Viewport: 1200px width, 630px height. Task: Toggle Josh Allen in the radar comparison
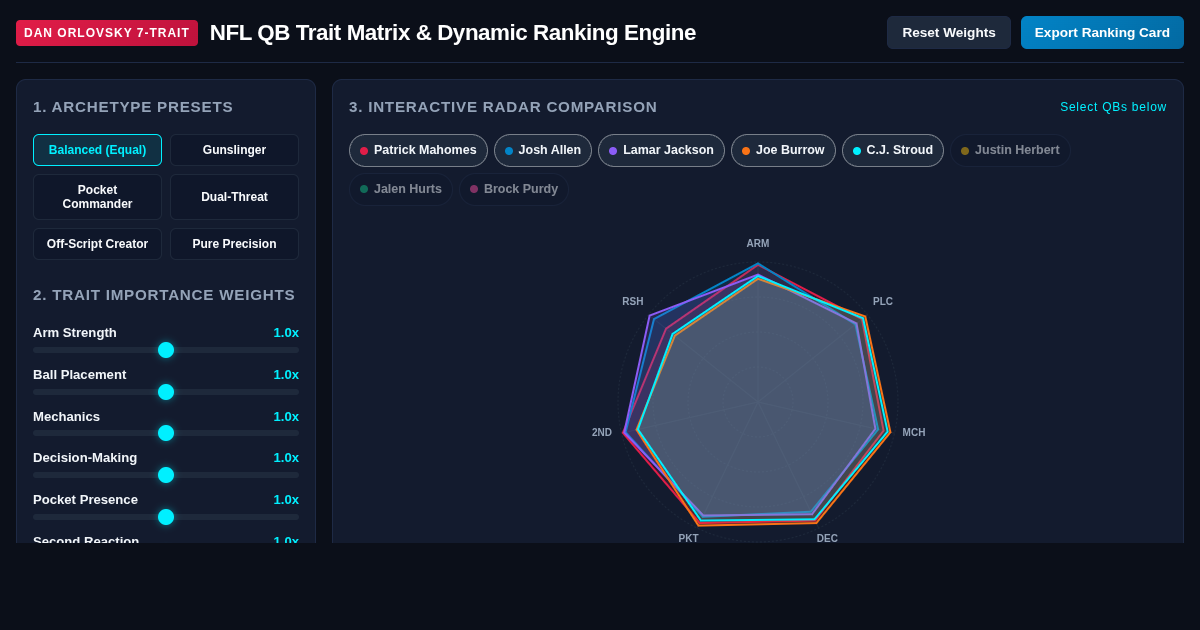click(x=543, y=150)
